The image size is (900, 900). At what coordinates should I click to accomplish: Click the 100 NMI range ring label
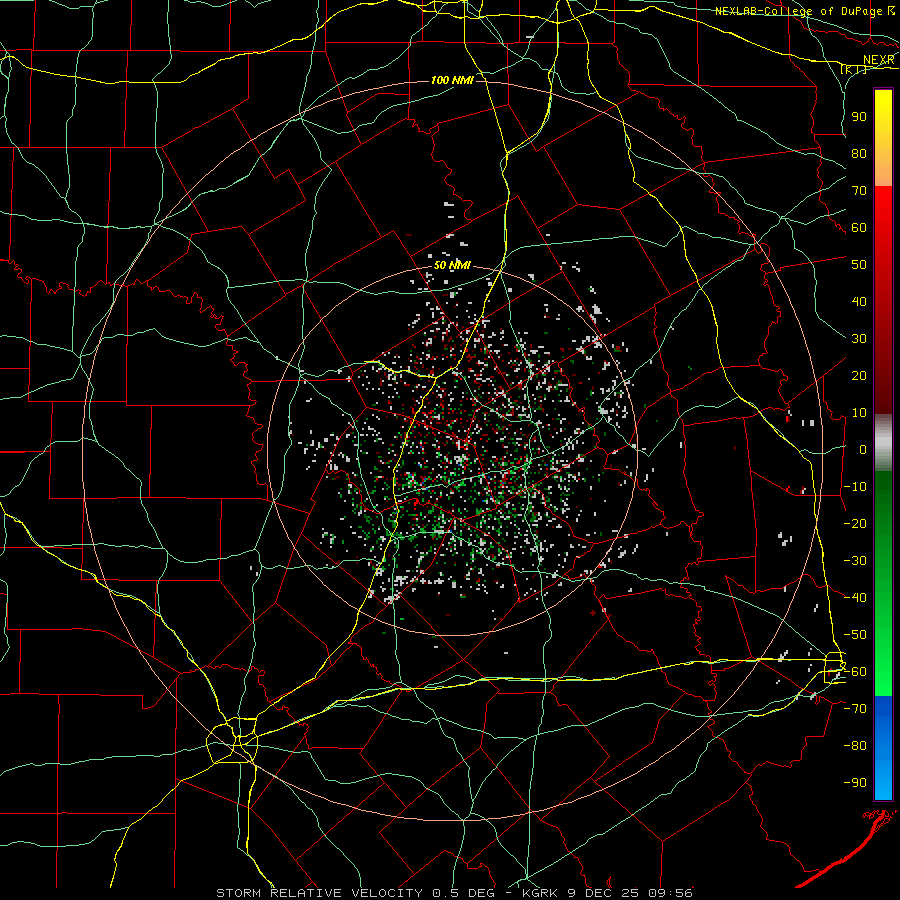coord(452,80)
